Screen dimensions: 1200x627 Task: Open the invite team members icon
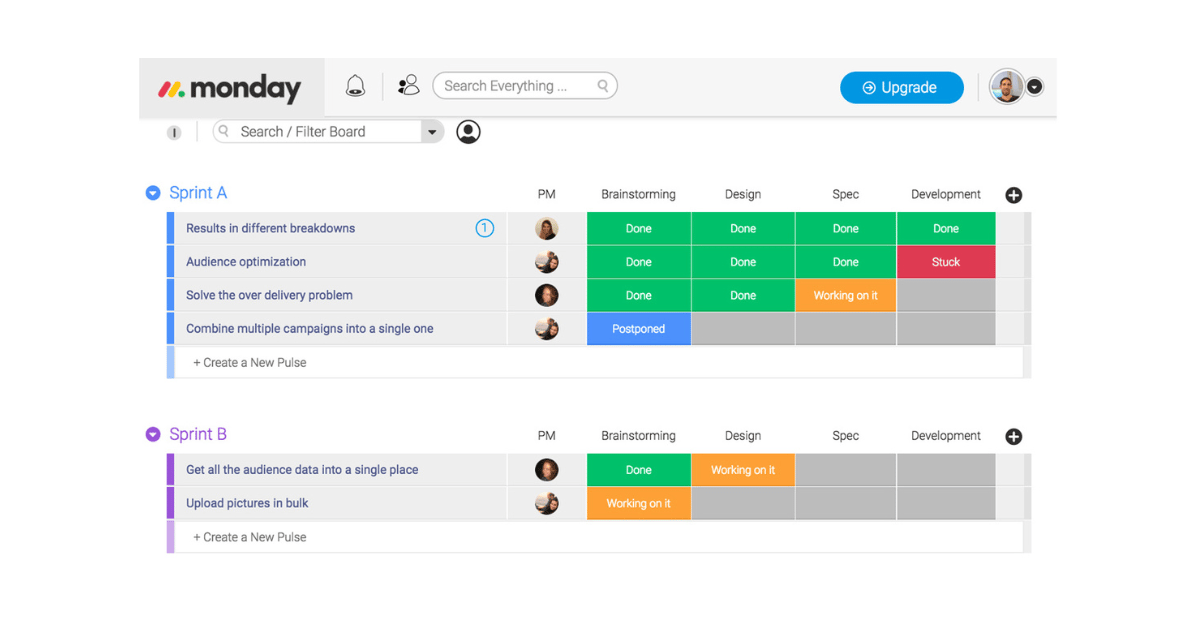click(408, 86)
